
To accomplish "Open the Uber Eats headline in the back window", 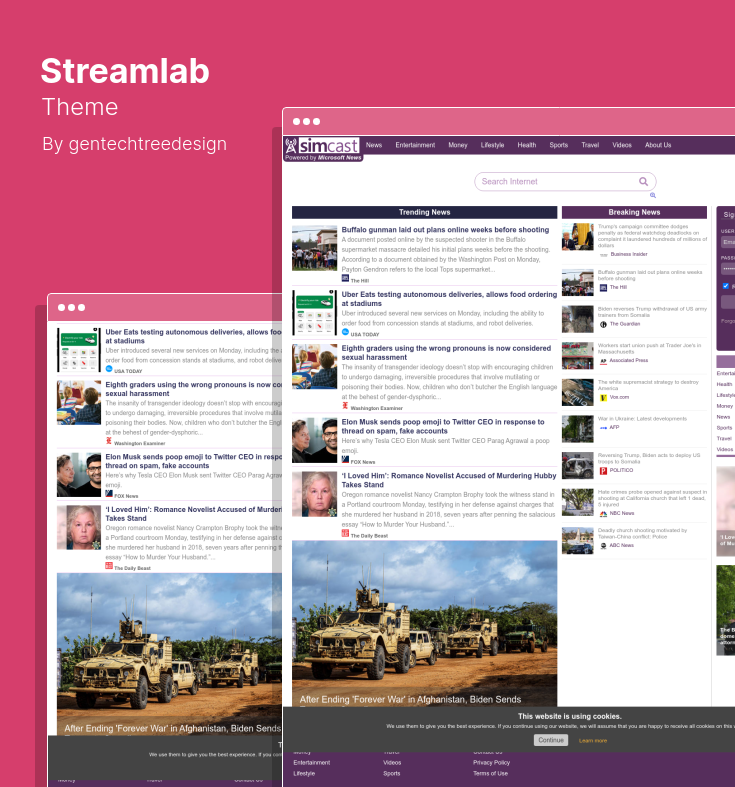I will click(x=193, y=336).
